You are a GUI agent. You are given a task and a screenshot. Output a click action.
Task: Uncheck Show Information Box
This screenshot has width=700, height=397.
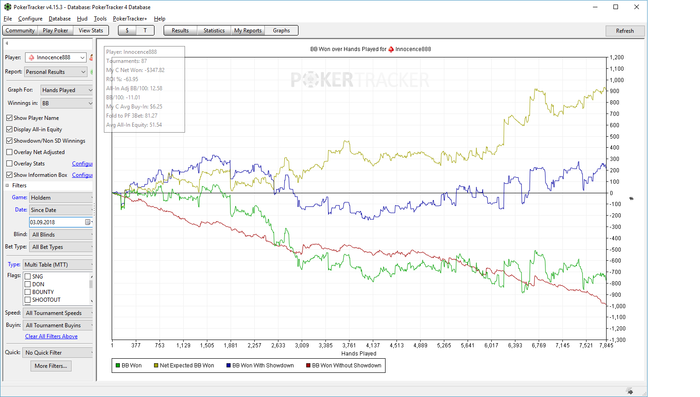coord(9,175)
